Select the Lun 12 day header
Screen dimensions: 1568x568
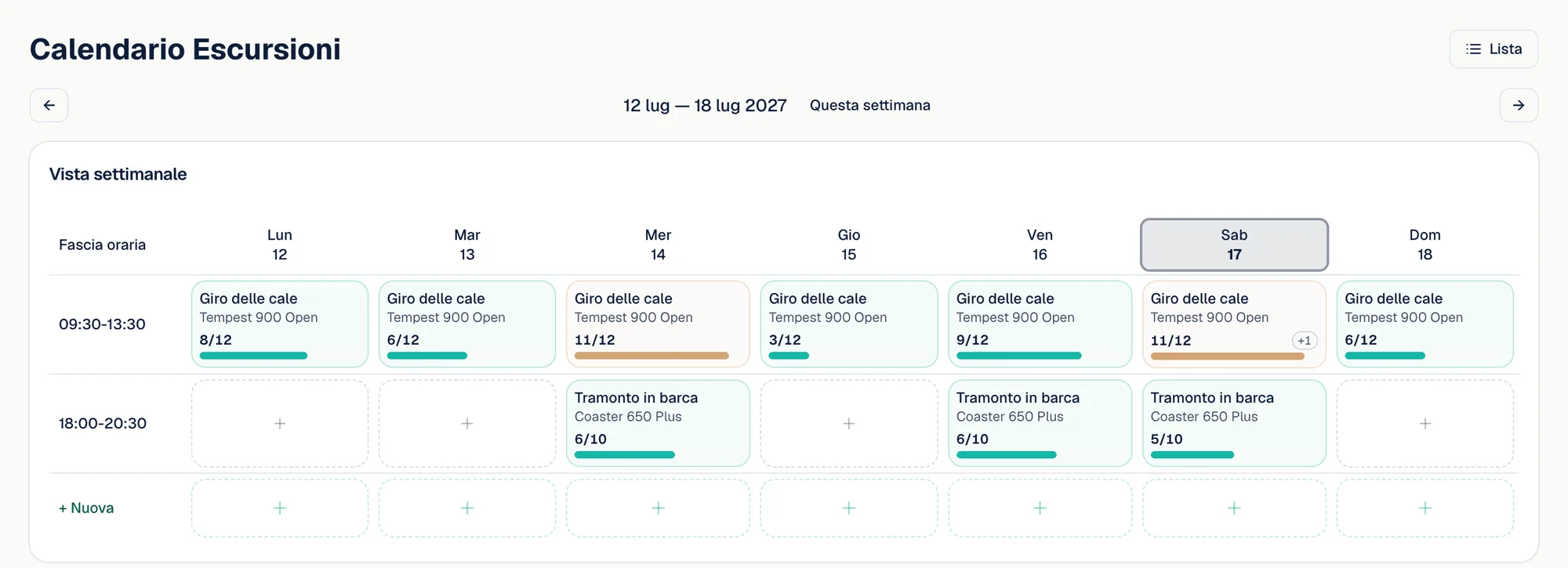pyautogui.click(x=280, y=244)
